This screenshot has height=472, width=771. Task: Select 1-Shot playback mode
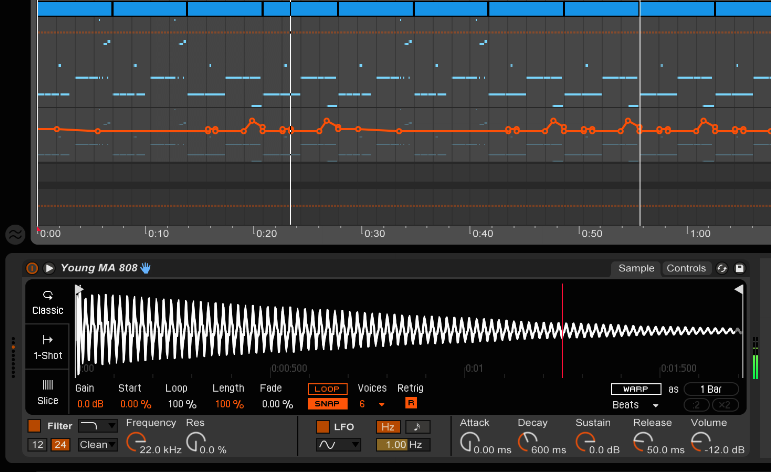pyautogui.click(x=48, y=347)
